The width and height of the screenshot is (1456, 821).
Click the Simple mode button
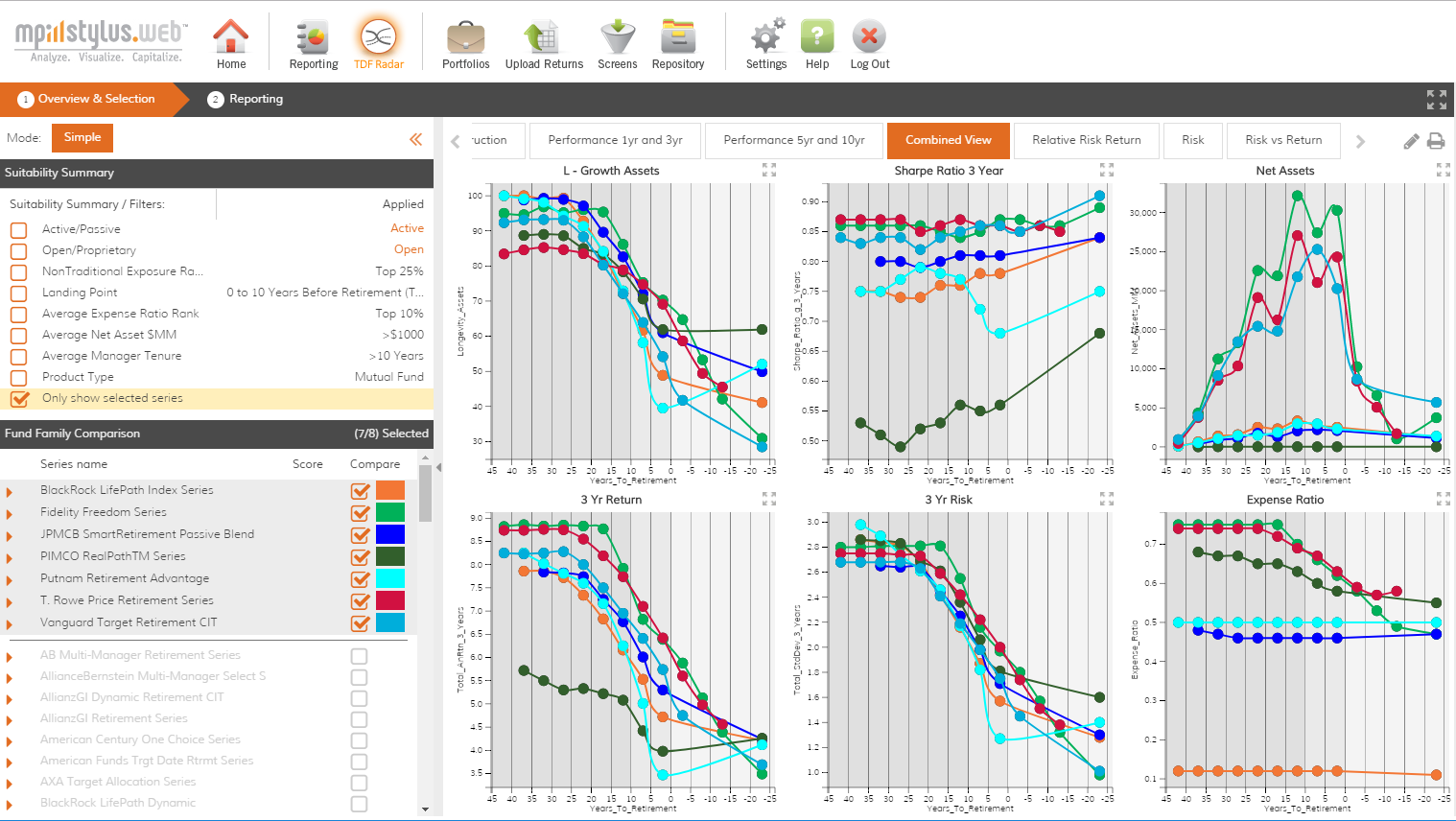[82, 137]
